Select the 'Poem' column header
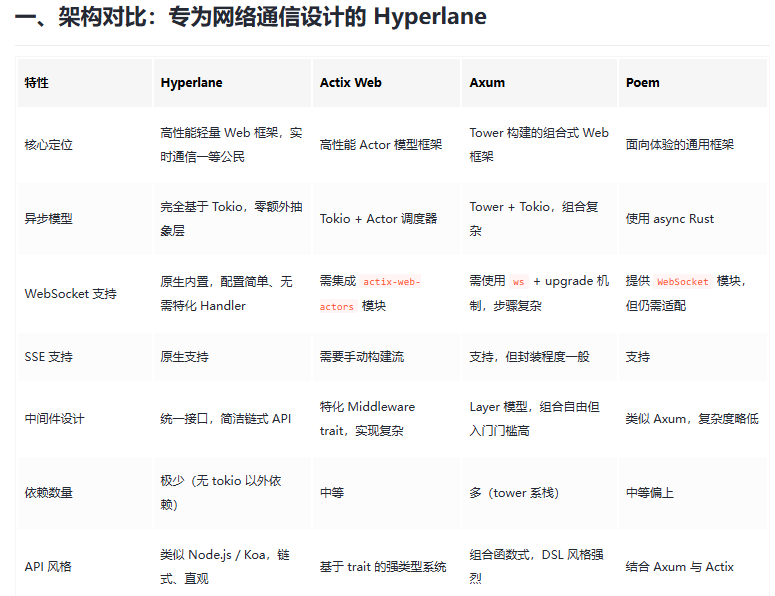Viewport: 775px width, 596px height. [x=693, y=83]
